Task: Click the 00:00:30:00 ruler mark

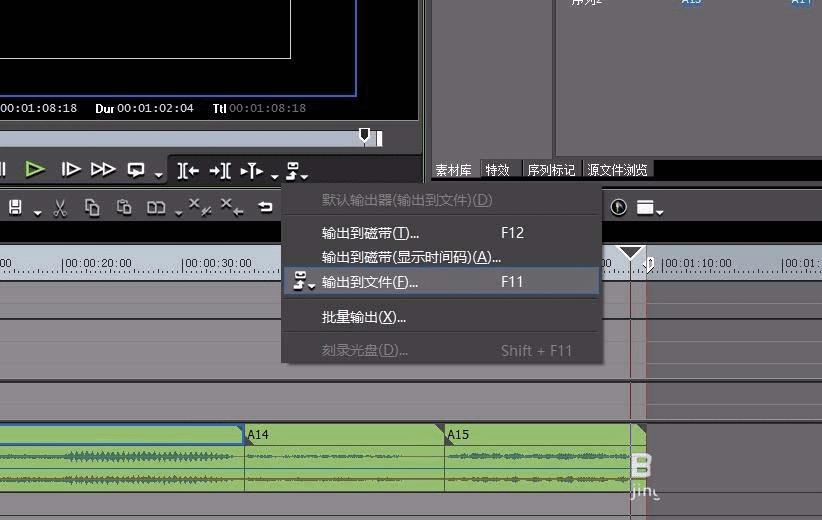Action: coord(218,263)
